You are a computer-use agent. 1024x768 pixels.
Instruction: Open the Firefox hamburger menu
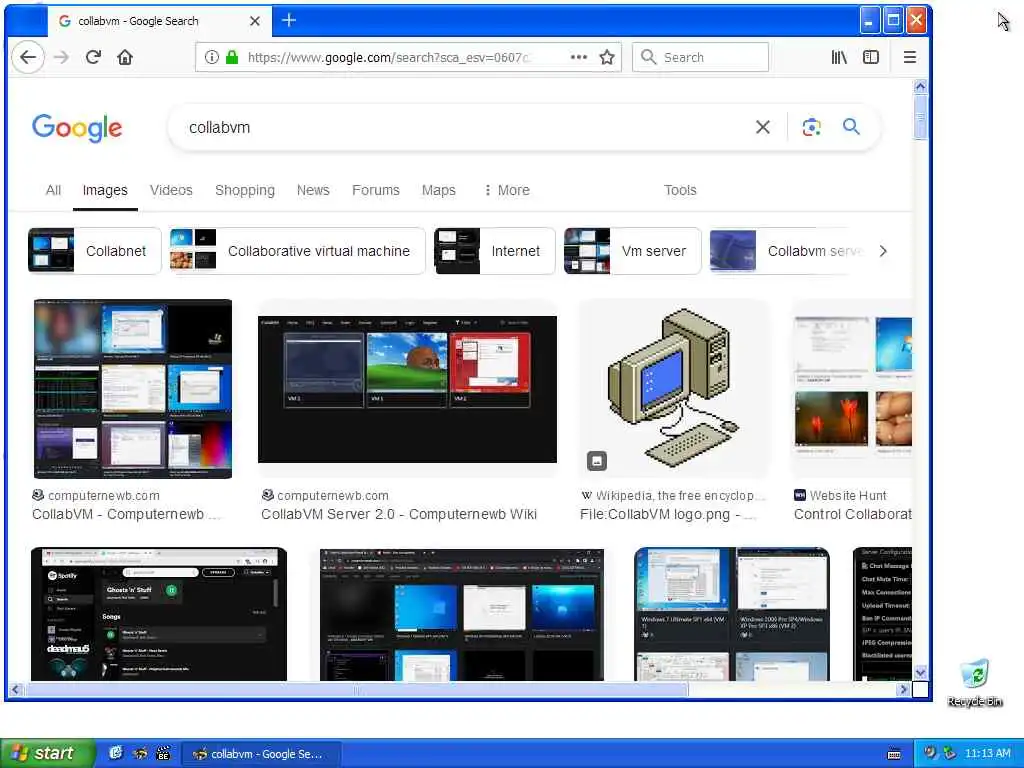[x=910, y=57]
